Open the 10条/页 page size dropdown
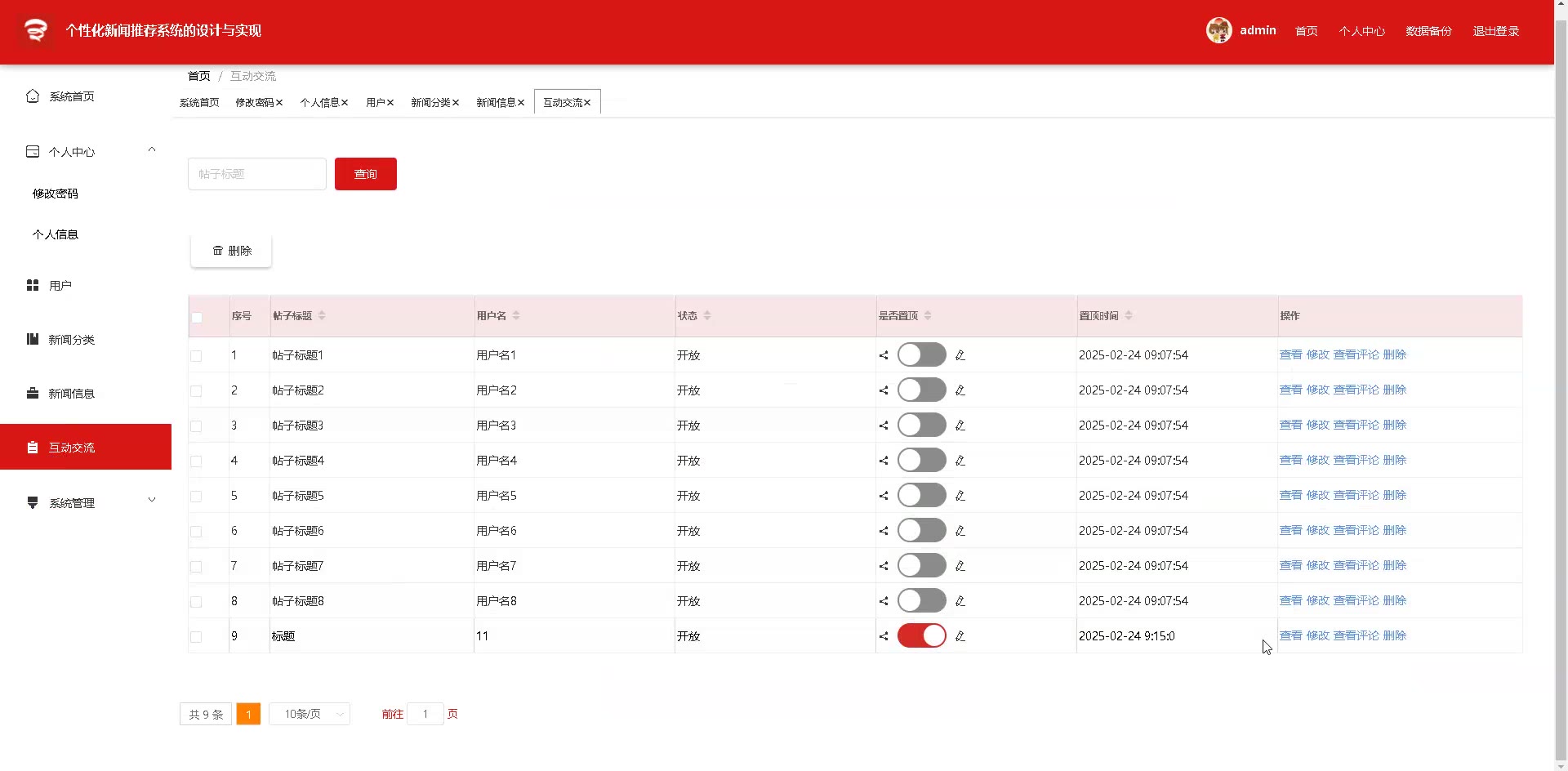Image resolution: width=1568 pixels, height=771 pixels. (310, 715)
